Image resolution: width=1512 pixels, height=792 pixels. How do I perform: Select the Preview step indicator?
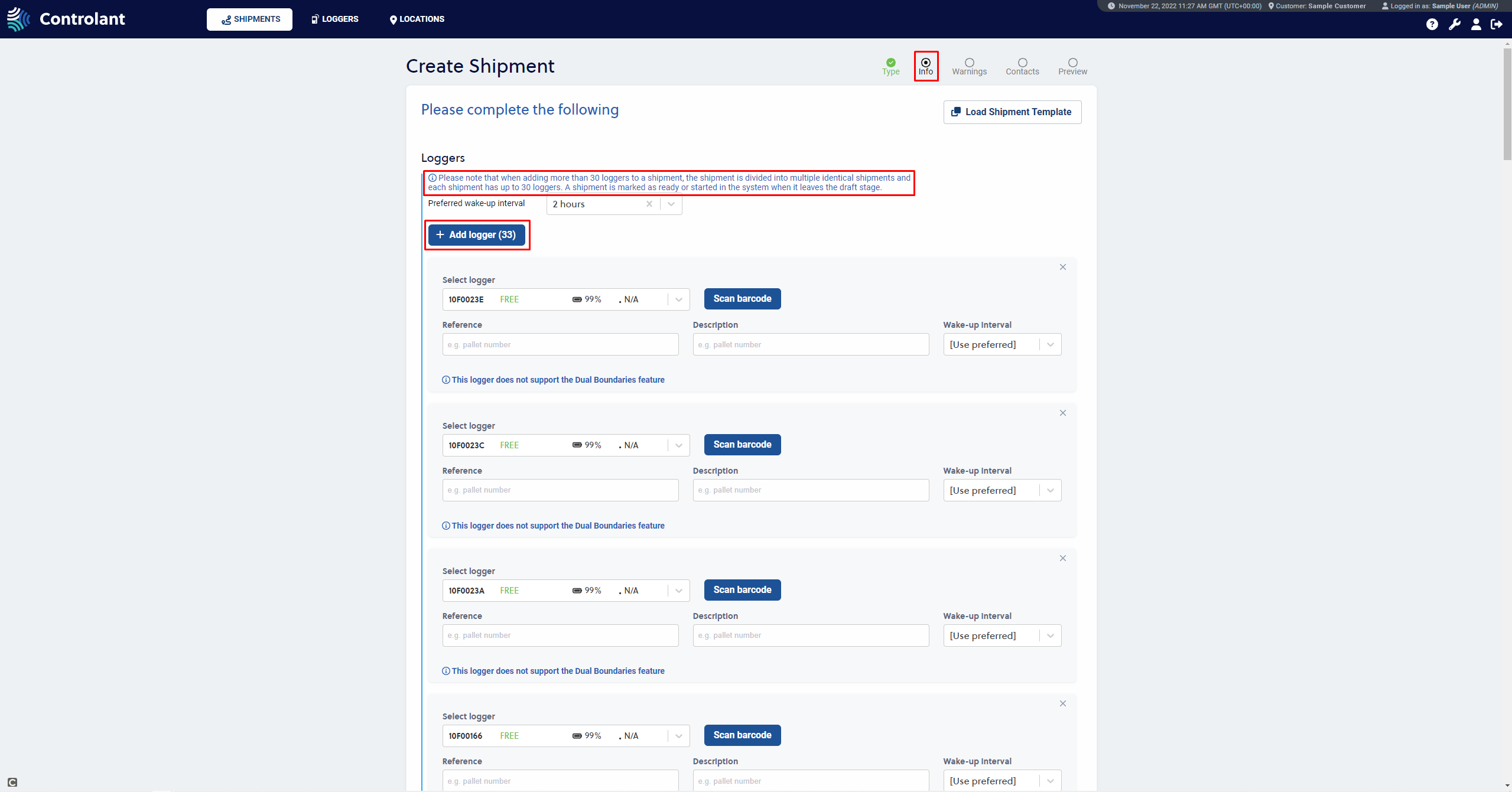[1072, 67]
